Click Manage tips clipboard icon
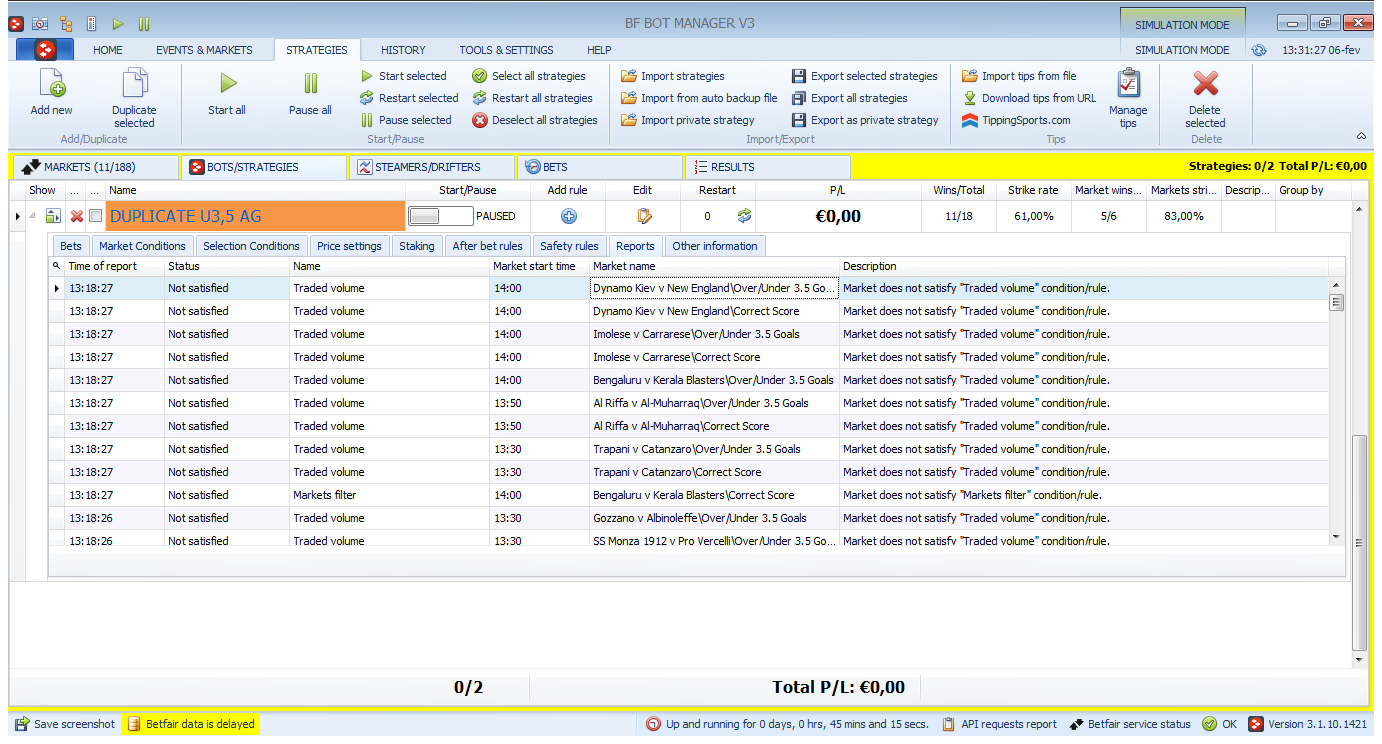 1128,84
